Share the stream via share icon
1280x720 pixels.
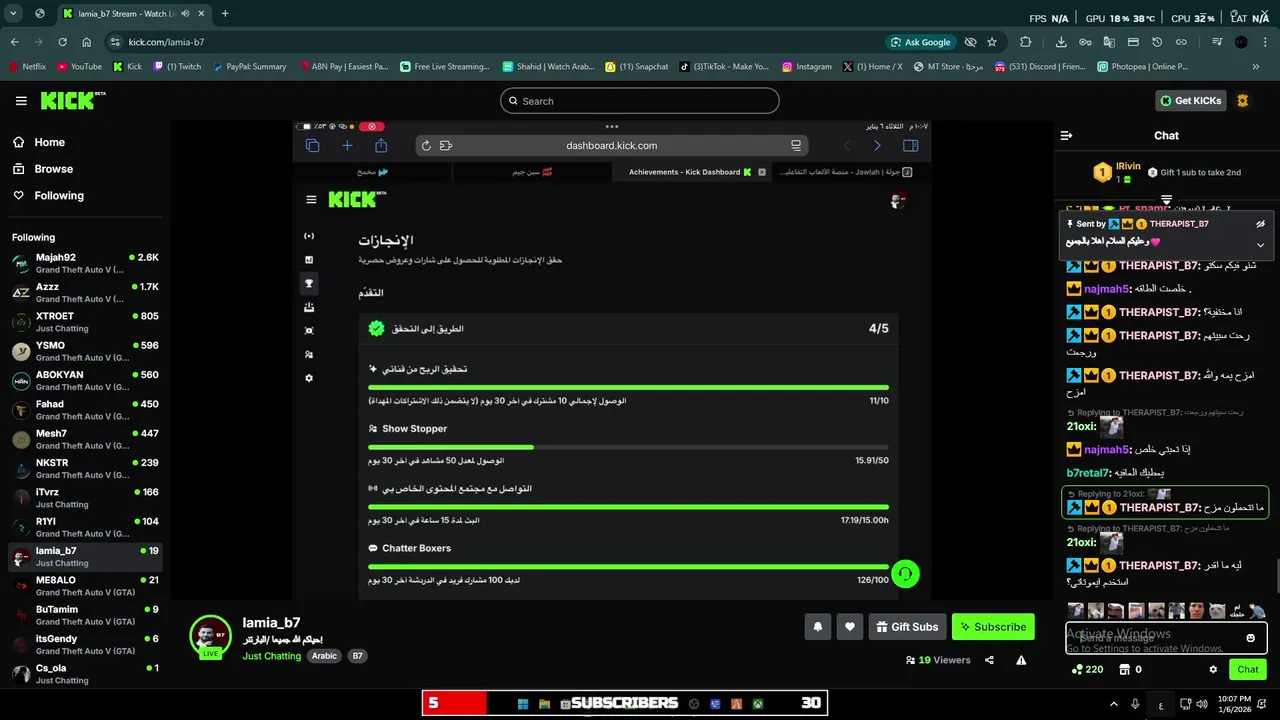point(989,660)
